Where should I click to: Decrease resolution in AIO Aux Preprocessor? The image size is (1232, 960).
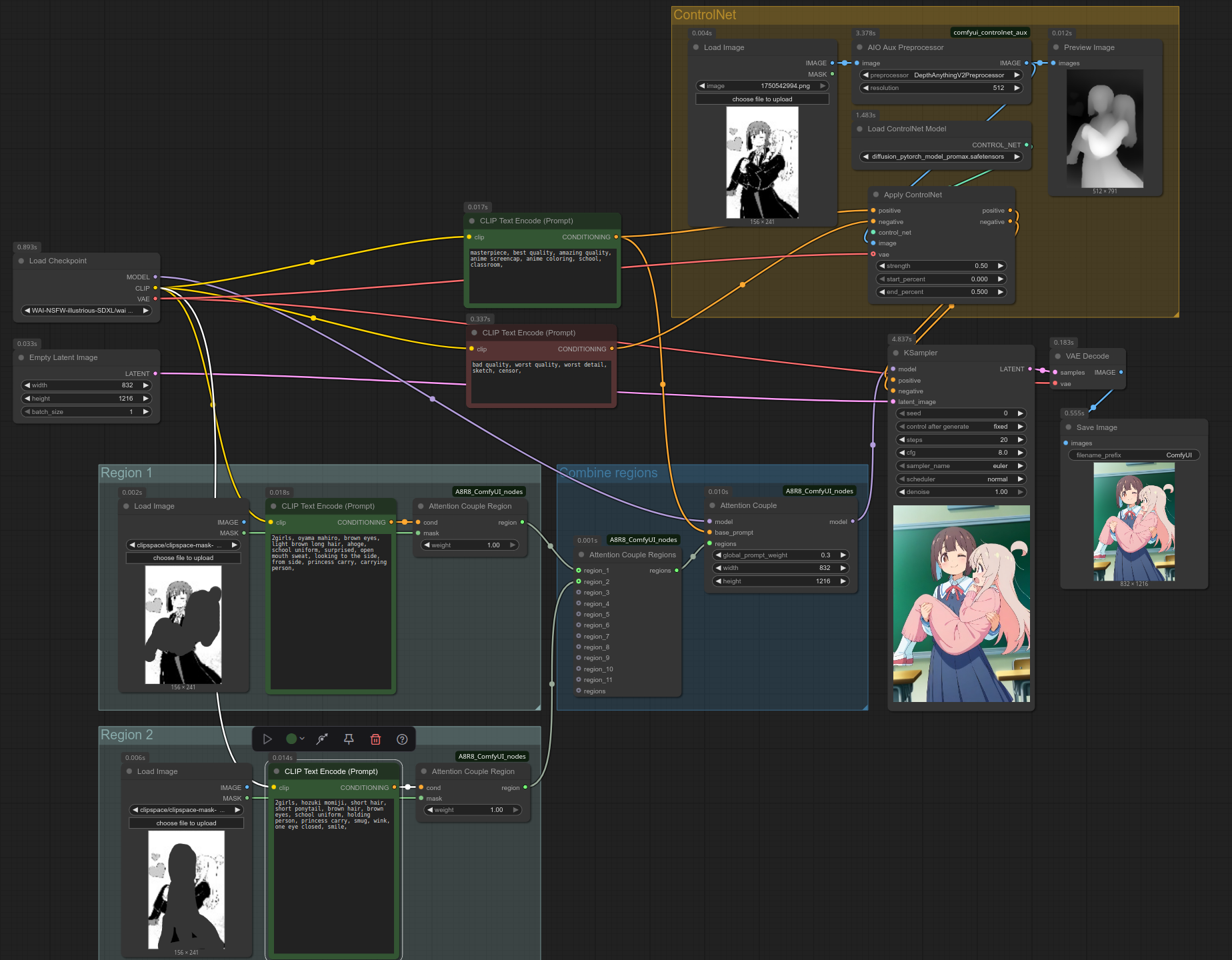[865, 88]
